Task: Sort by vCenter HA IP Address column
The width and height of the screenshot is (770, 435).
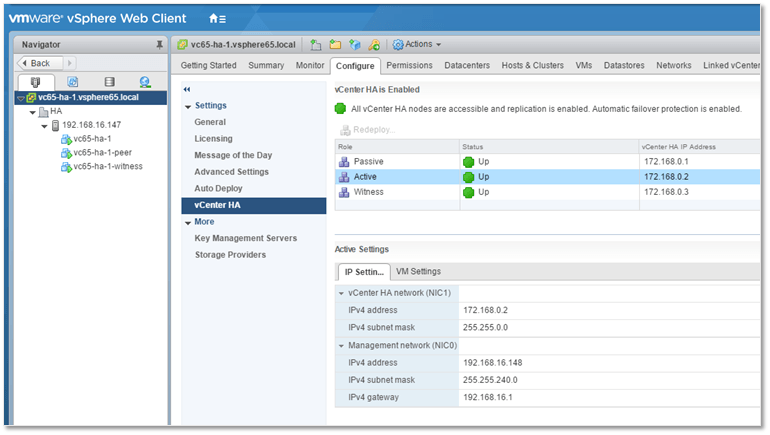Action: (699, 147)
